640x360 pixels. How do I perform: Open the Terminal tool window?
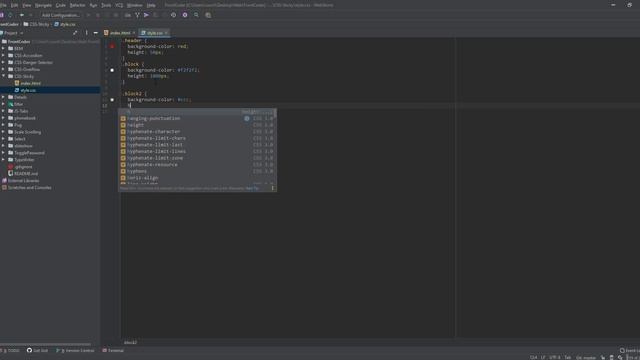113,351
